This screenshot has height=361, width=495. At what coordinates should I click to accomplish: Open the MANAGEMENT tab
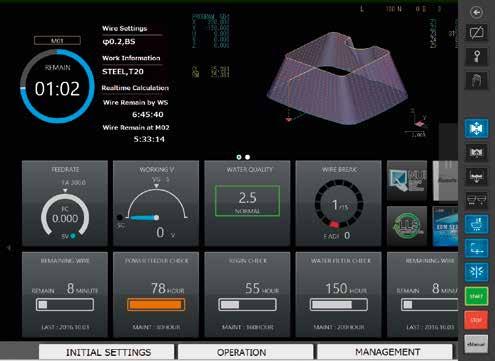387,352
